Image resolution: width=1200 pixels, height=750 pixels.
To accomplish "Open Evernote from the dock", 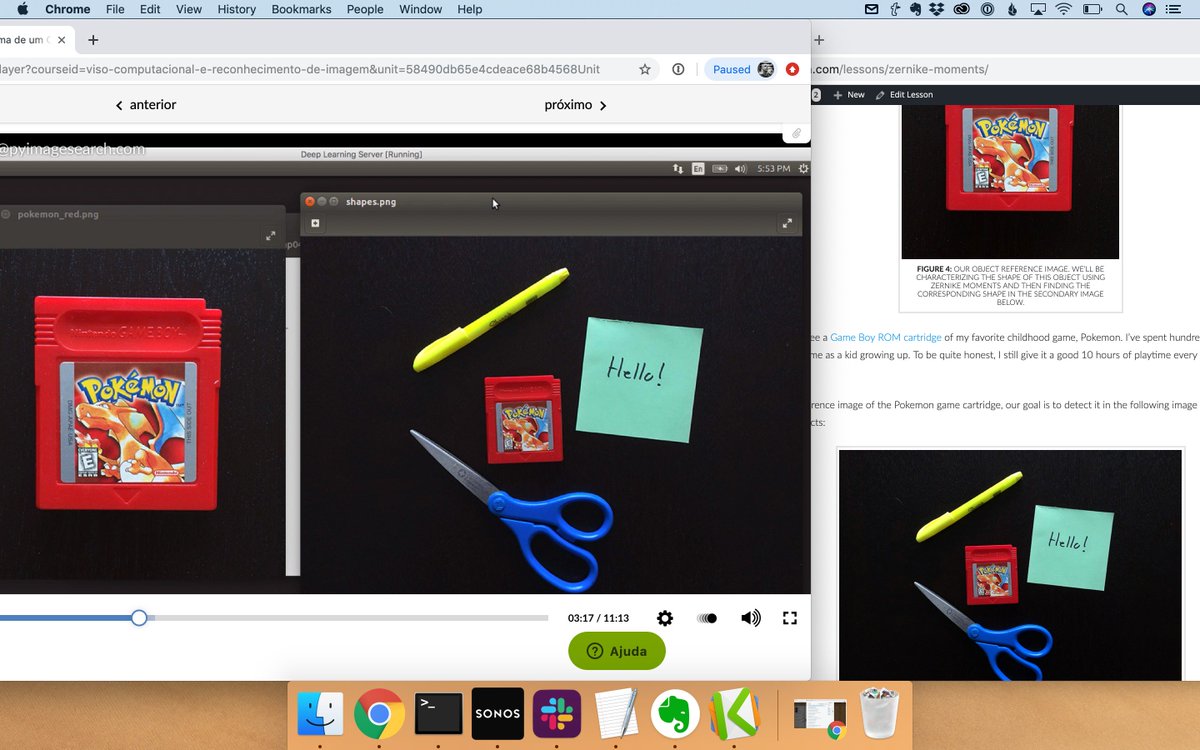I will click(675, 715).
